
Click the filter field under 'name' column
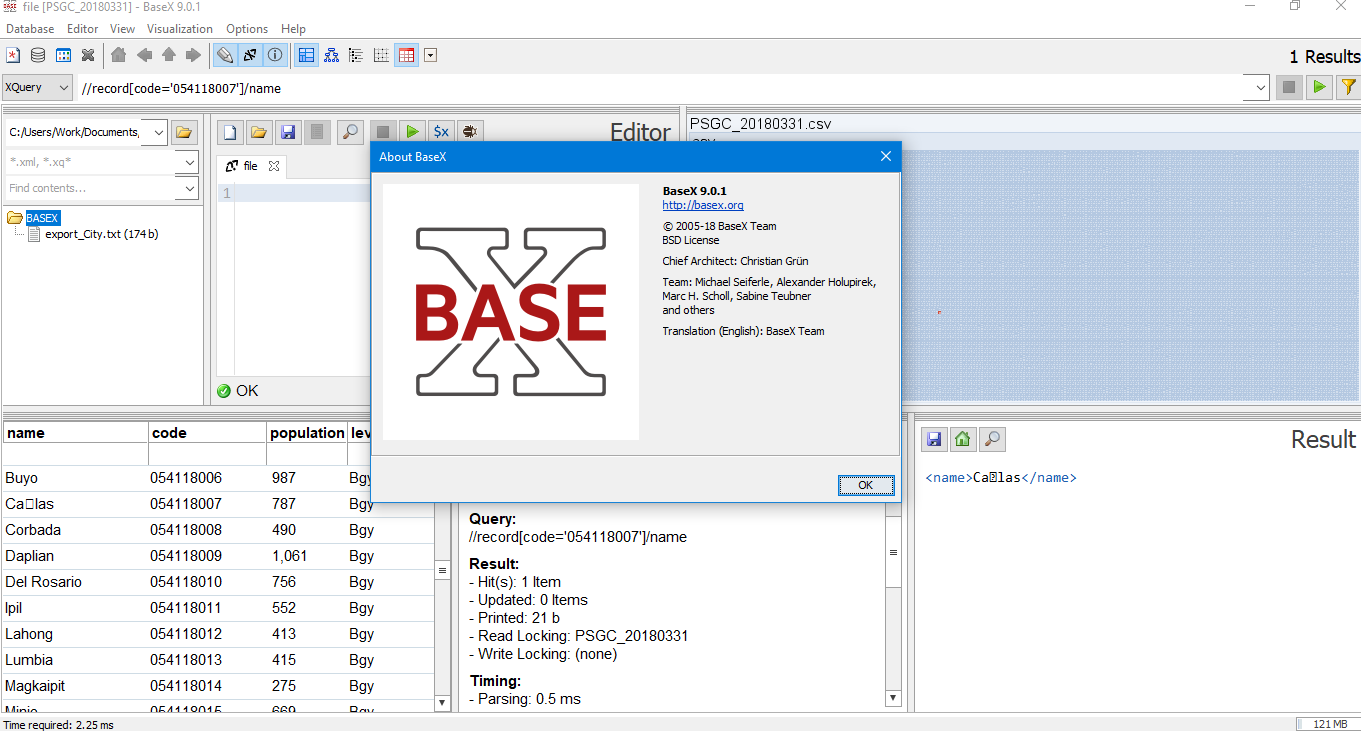click(x=75, y=455)
